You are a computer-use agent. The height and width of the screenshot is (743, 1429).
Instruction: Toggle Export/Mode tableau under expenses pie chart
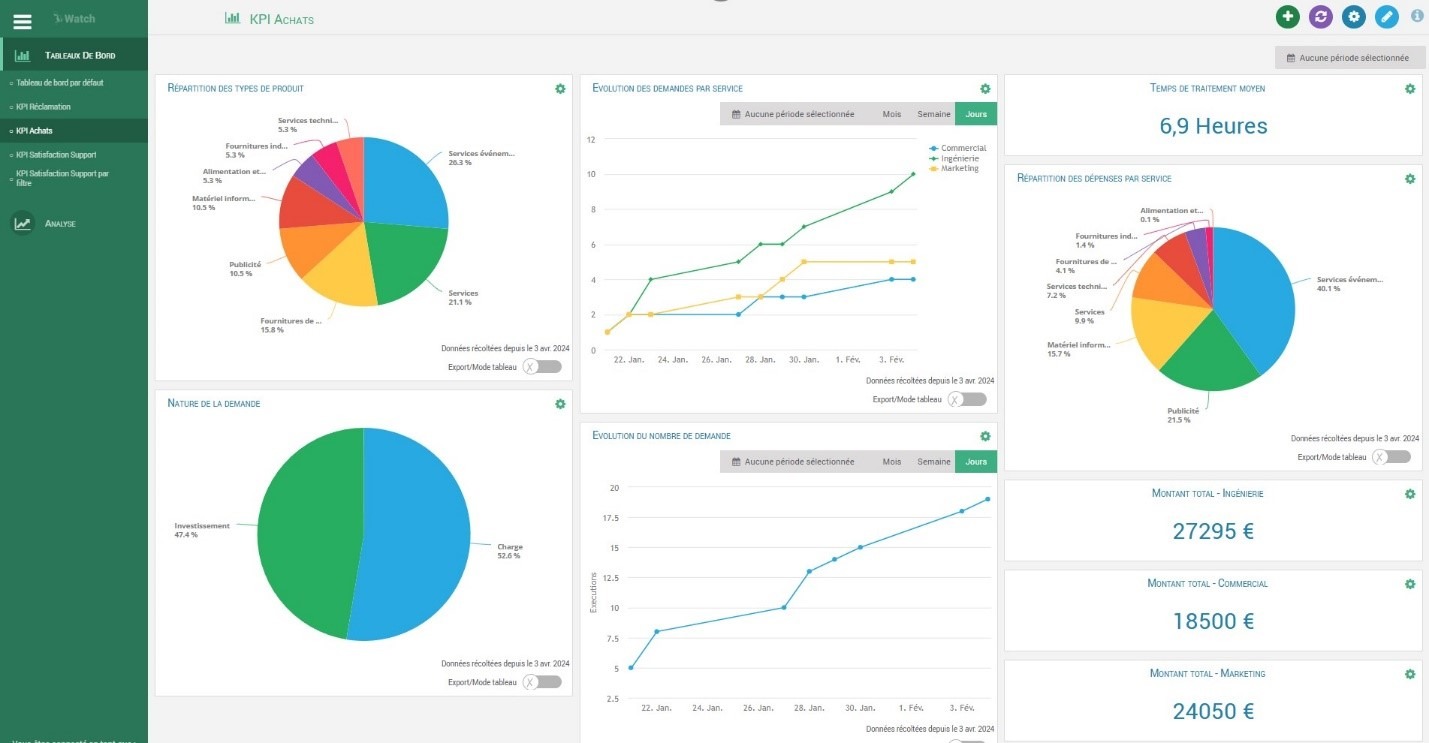[1390, 455]
